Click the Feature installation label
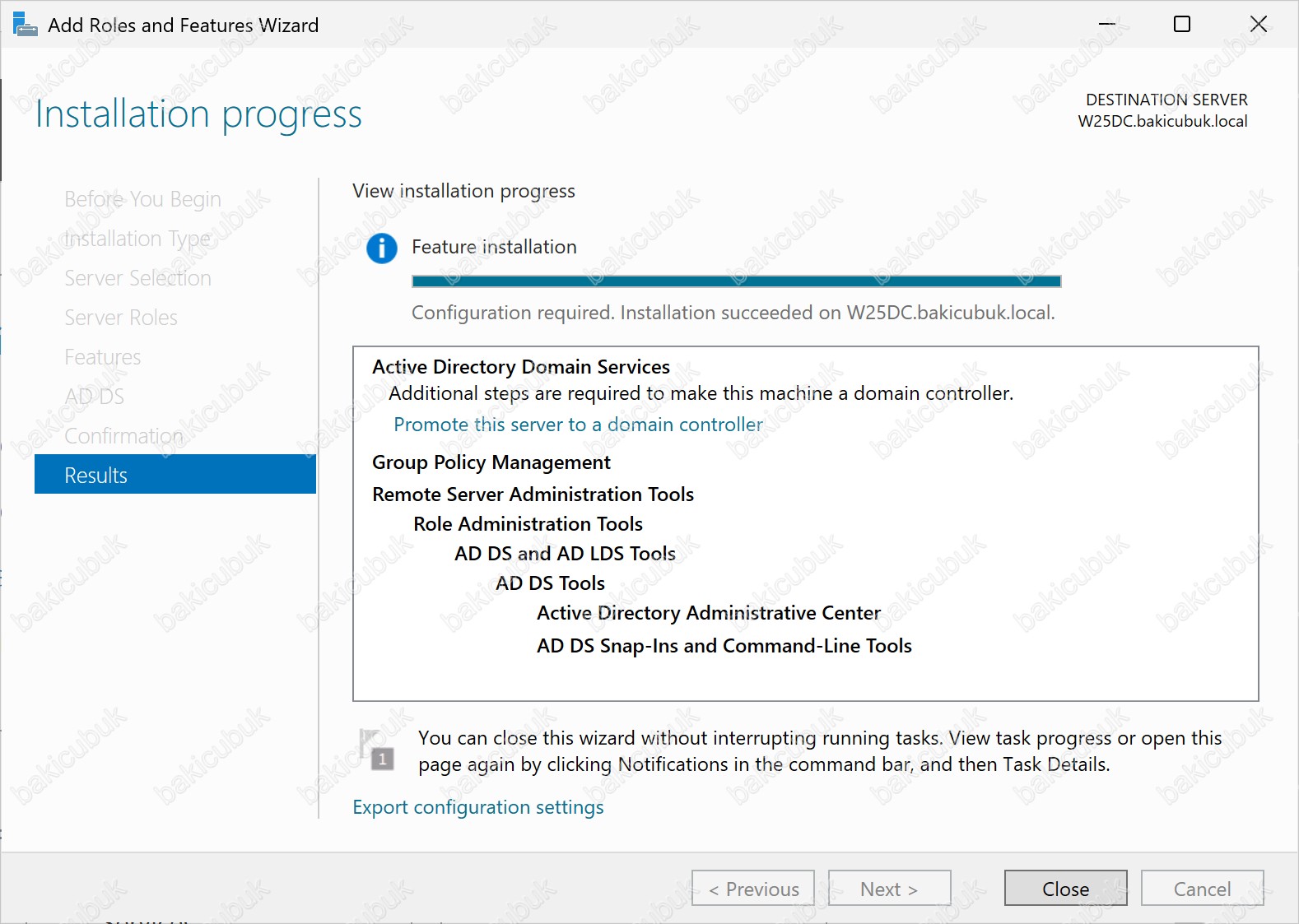Viewport: 1299px width, 924px height. 495,247
